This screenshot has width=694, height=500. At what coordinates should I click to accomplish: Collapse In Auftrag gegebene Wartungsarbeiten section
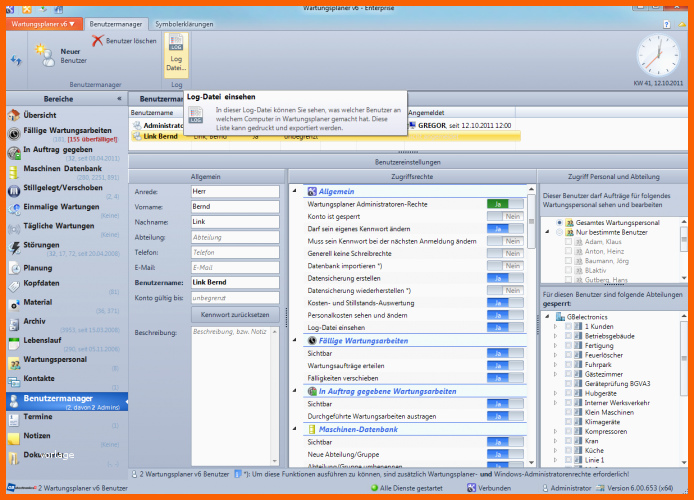(295, 391)
